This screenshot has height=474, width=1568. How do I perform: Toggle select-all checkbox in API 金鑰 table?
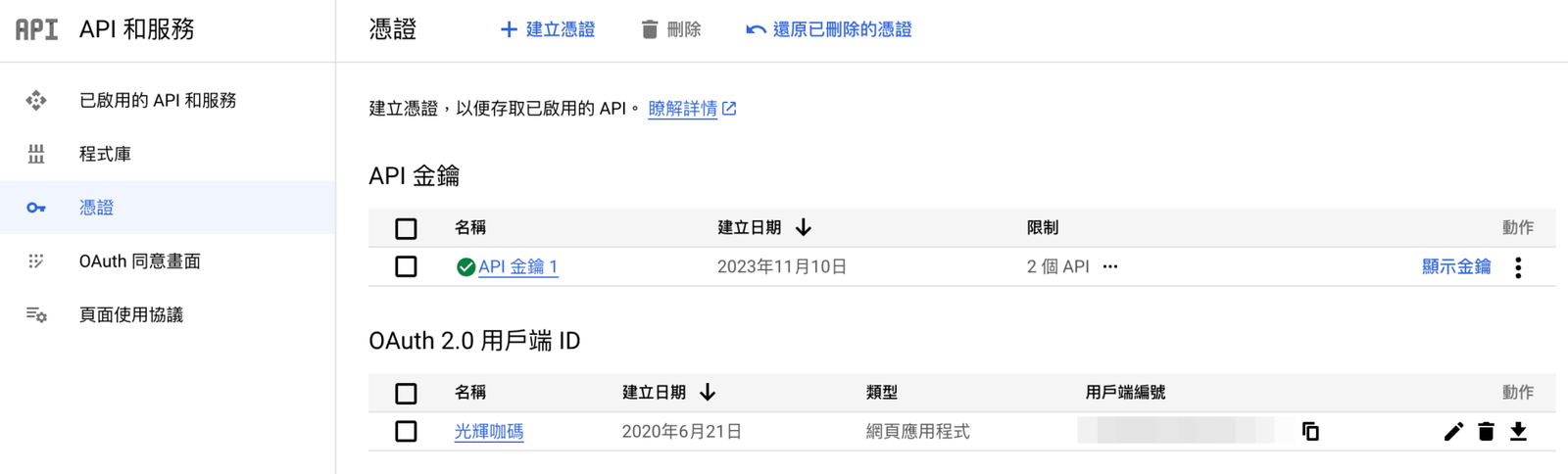coord(406,228)
